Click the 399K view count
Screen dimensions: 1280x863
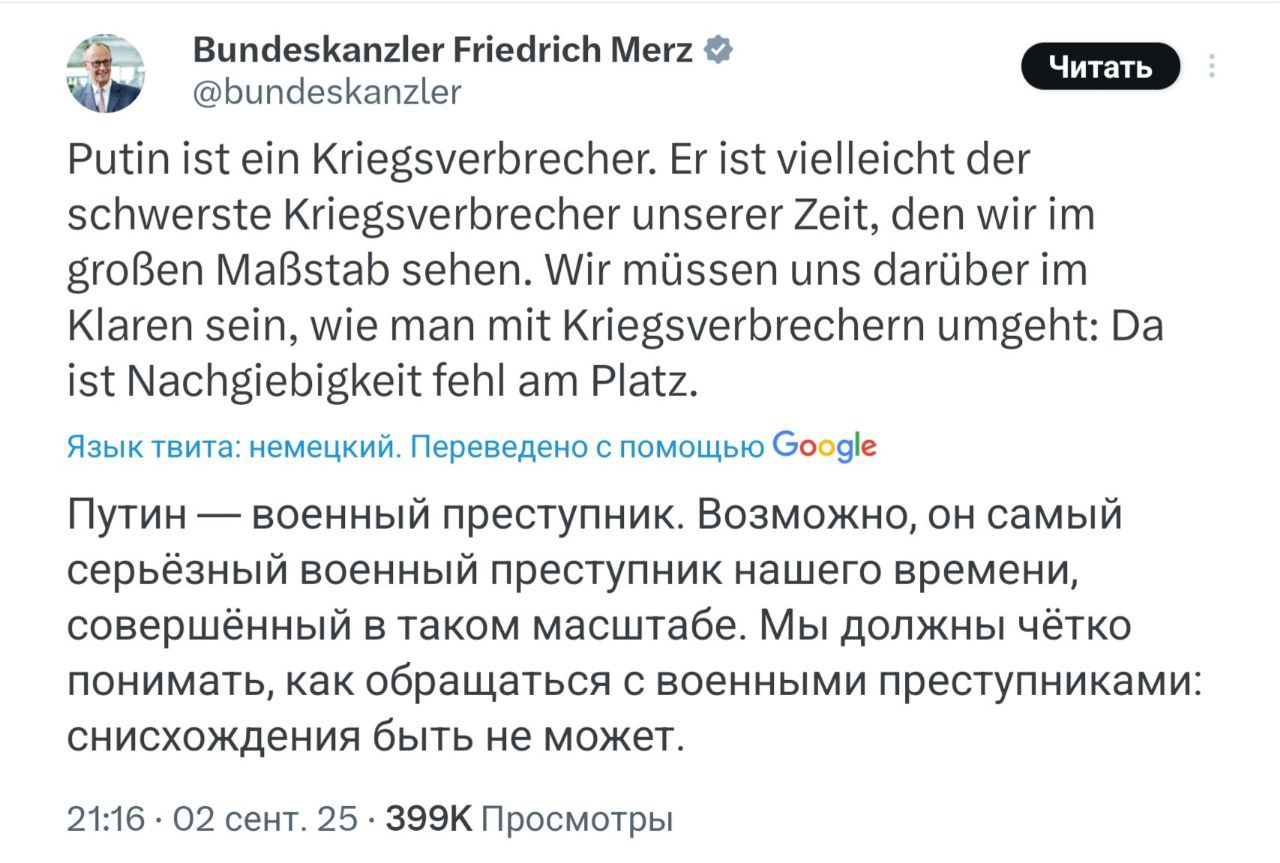point(428,819)
